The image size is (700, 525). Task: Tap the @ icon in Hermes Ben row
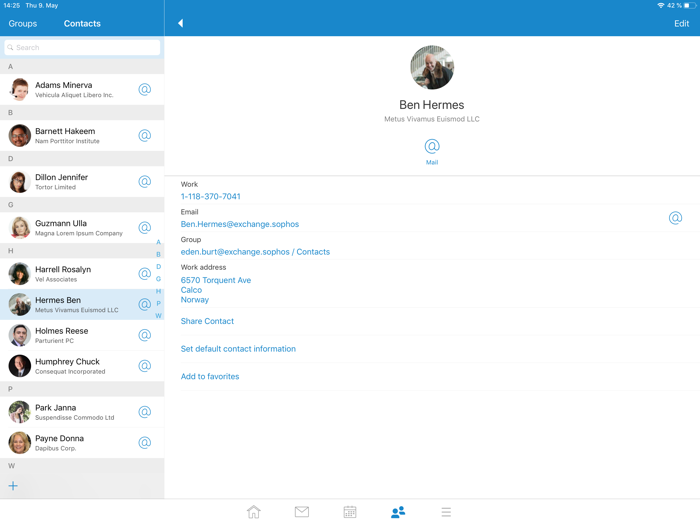coord(144,304)
